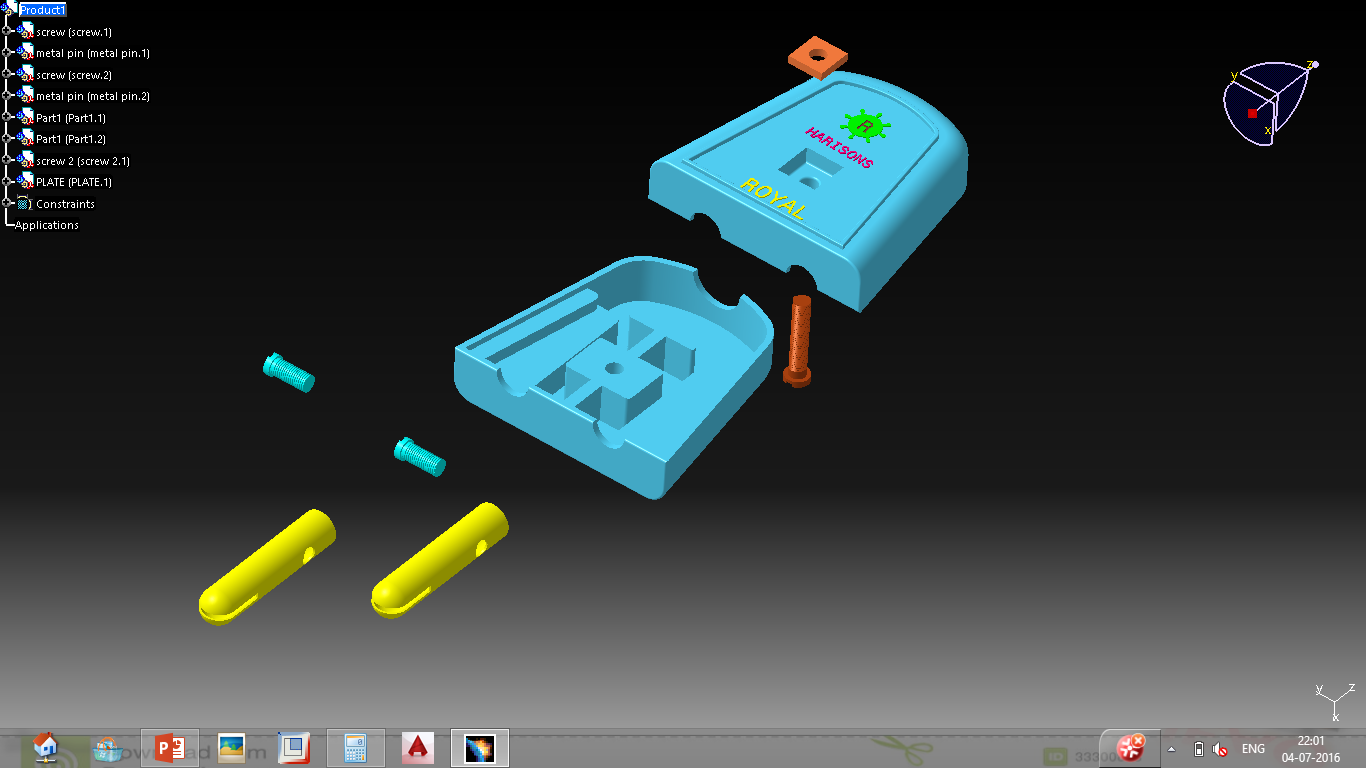
Task: Select the Product1 root node in the tree
Action: coord(43,10)
